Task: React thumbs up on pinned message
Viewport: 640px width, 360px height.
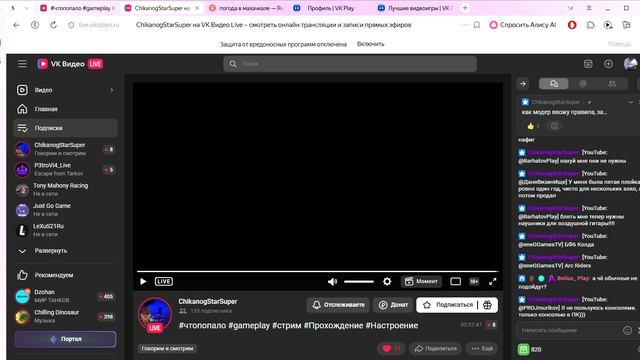Action: pyautogui.click(x=533, y=126)
